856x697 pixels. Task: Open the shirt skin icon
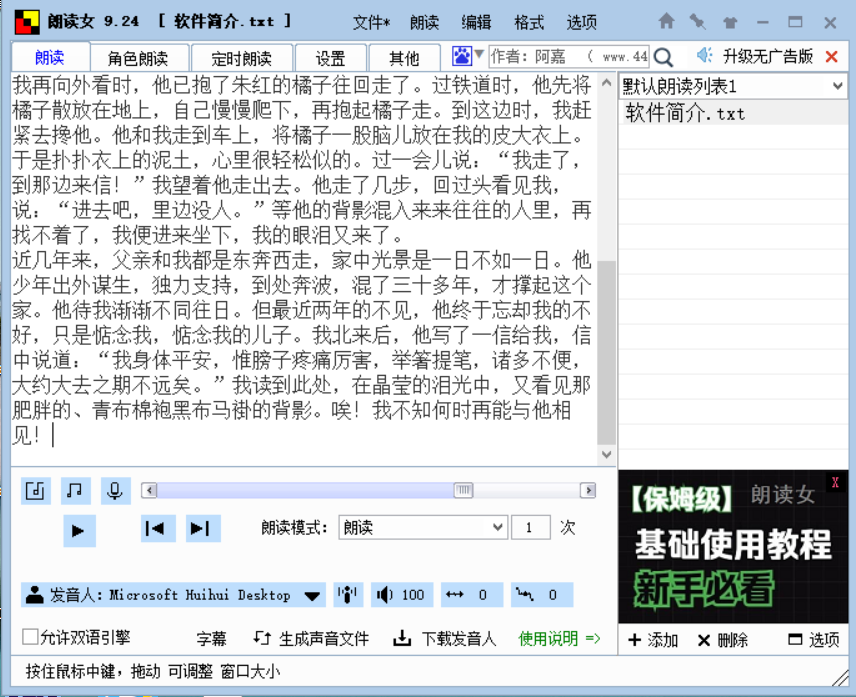coord(729,21)
